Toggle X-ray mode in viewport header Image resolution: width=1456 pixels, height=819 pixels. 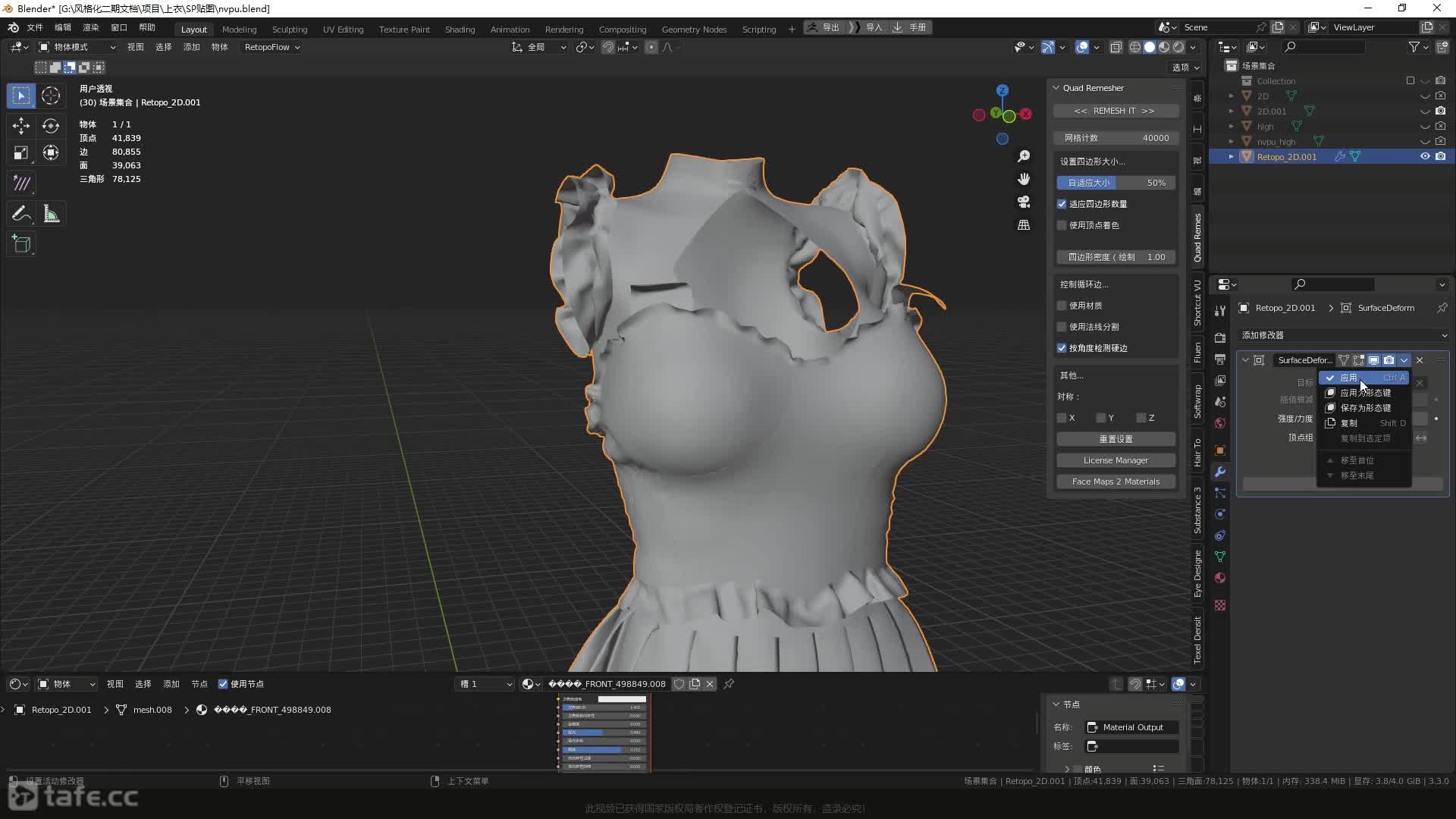[x=1116, y=47]
